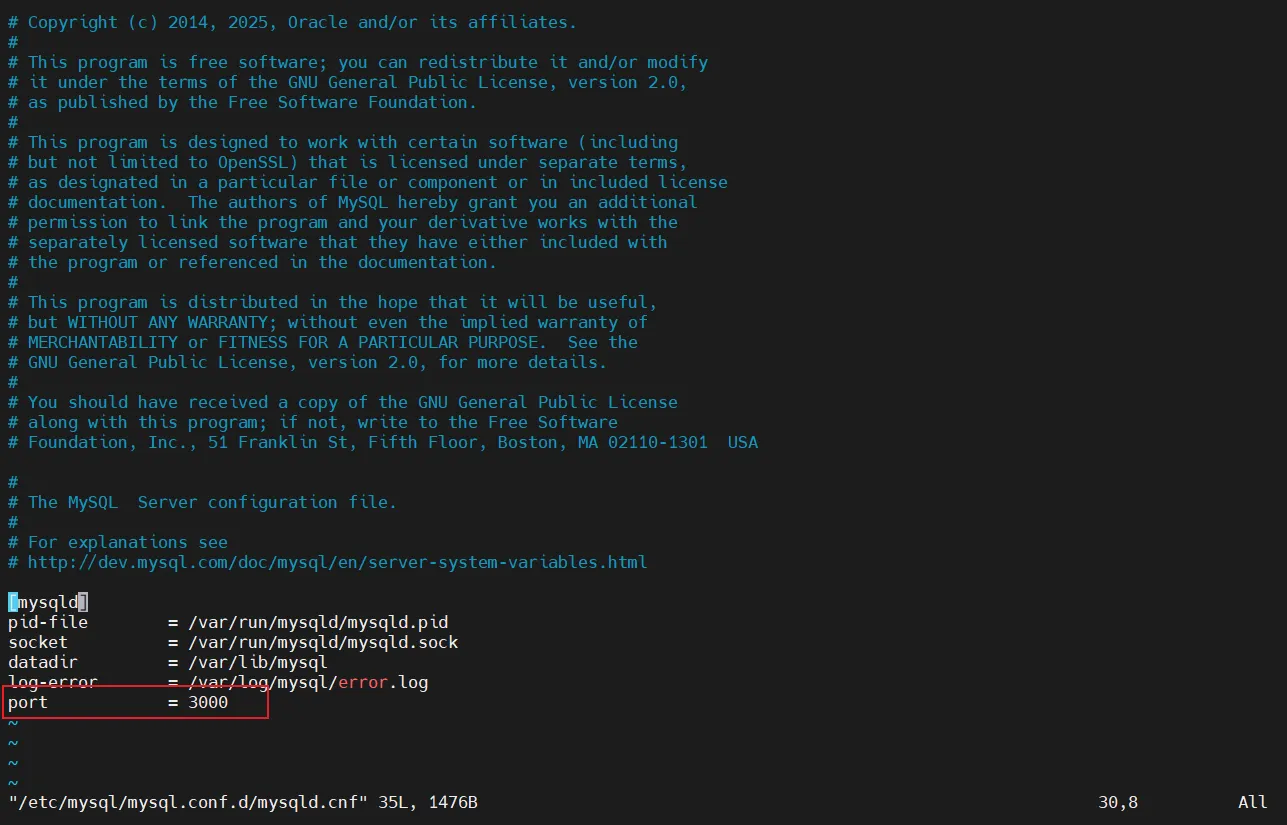The image size is (1287, 825).
Task: Click the cursor position indicator 30,8
Action: [1118, 802]
